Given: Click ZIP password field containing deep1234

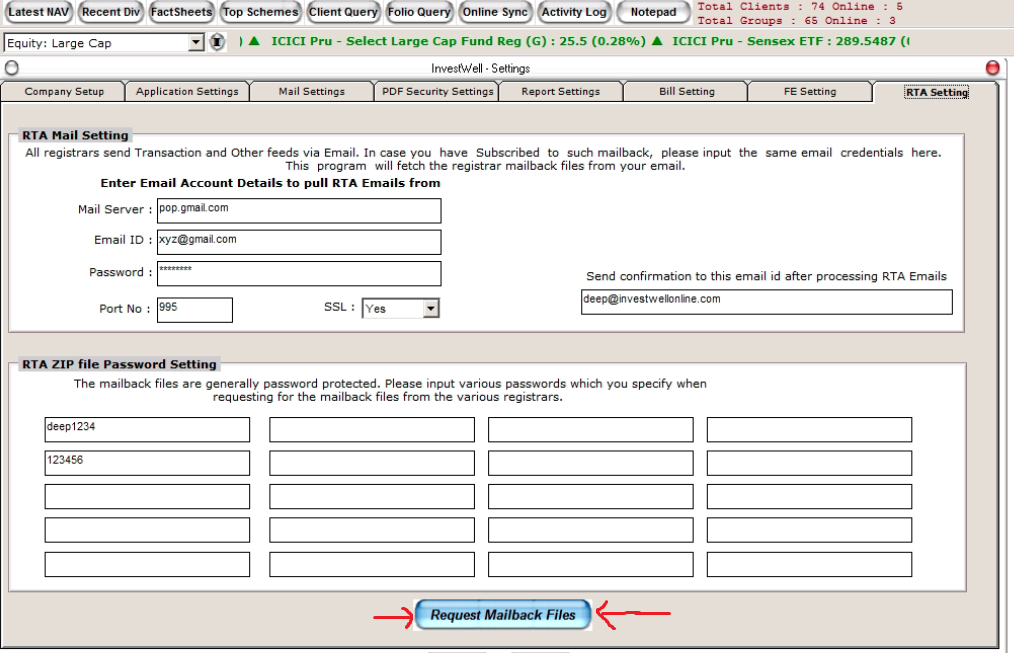Looking at the screenshot, I should 147,429.
